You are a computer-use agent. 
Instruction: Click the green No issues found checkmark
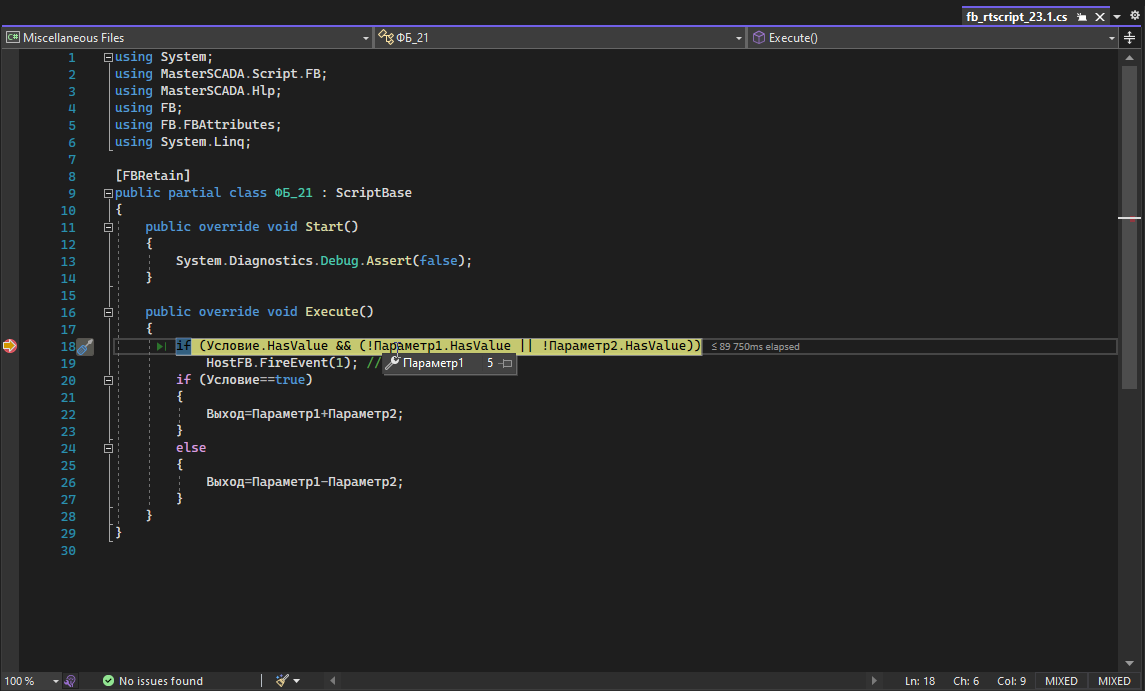coord(108,681)
